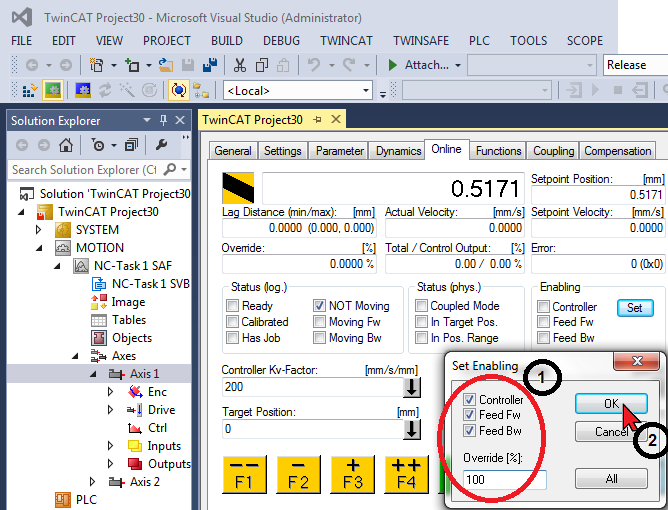
Task: Click the F4 fast forward button
Action: 406,475
